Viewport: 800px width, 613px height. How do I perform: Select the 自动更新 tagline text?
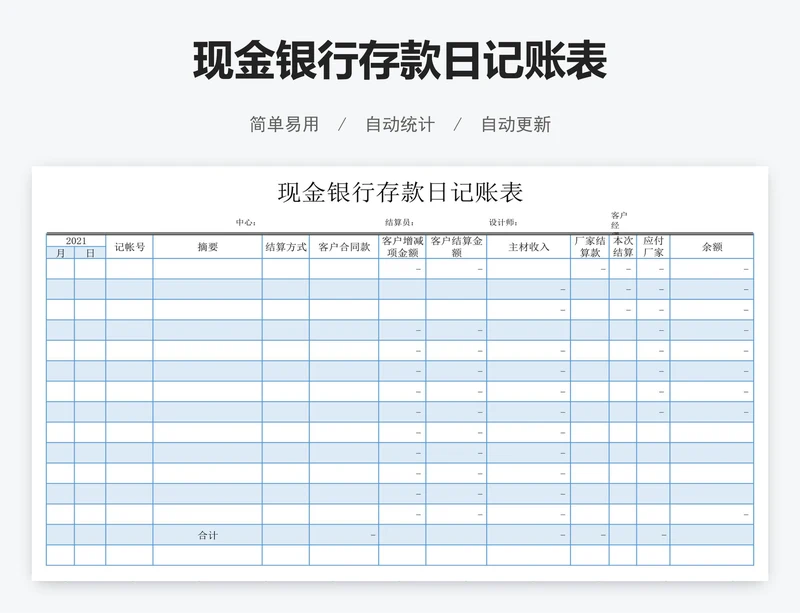516,124
